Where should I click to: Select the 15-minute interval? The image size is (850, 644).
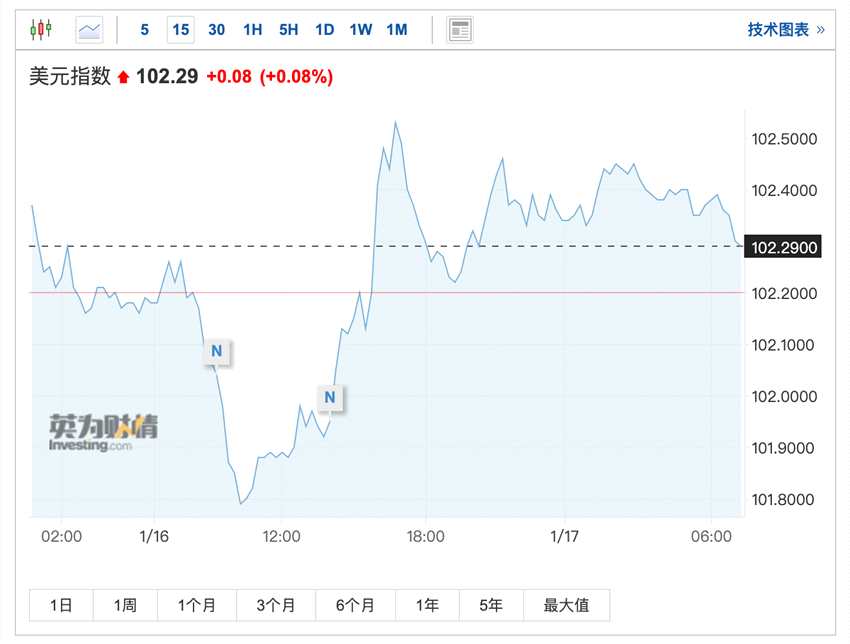click(181, 30)
